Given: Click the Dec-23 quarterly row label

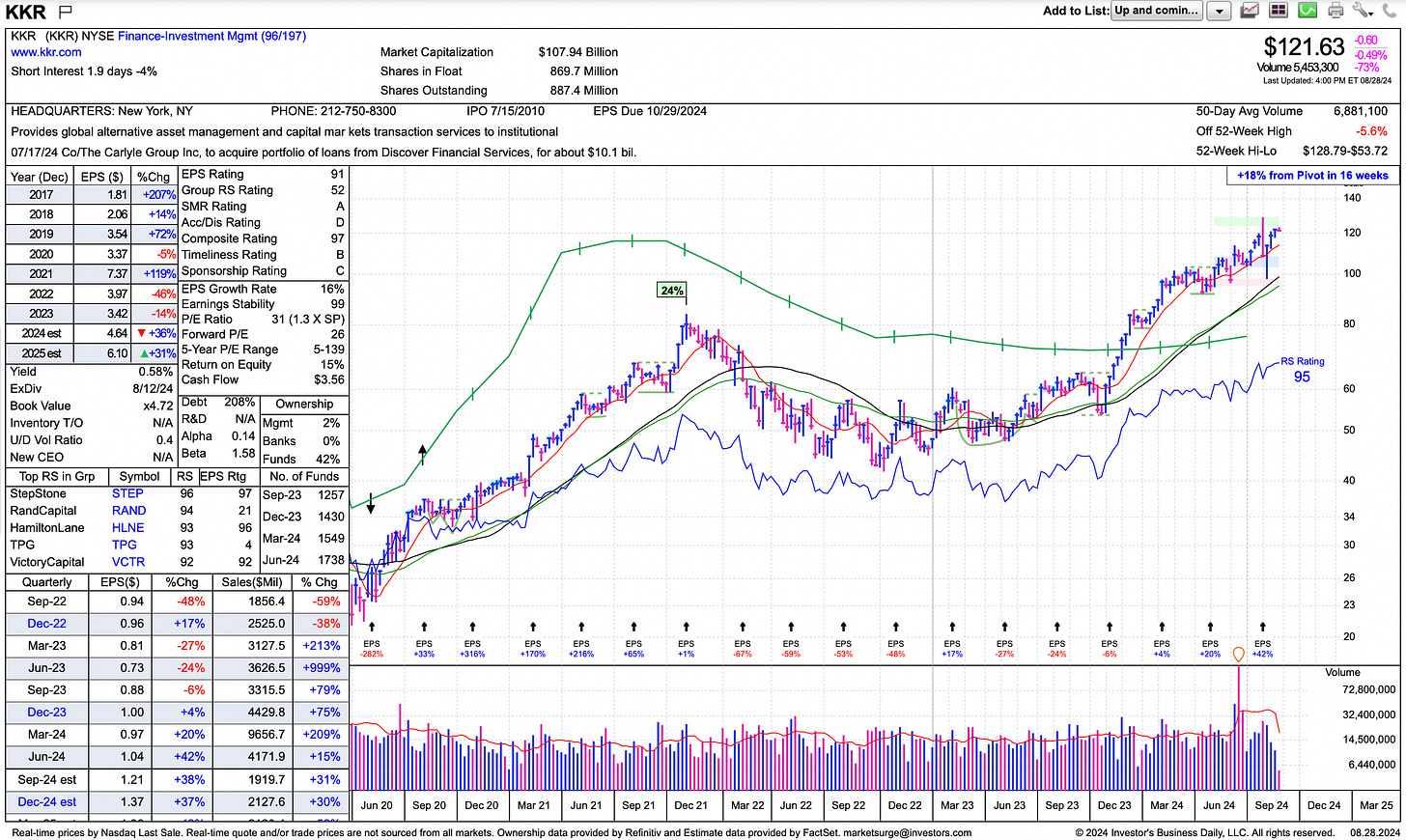Looking at the screenshot, I should point(47,713).
